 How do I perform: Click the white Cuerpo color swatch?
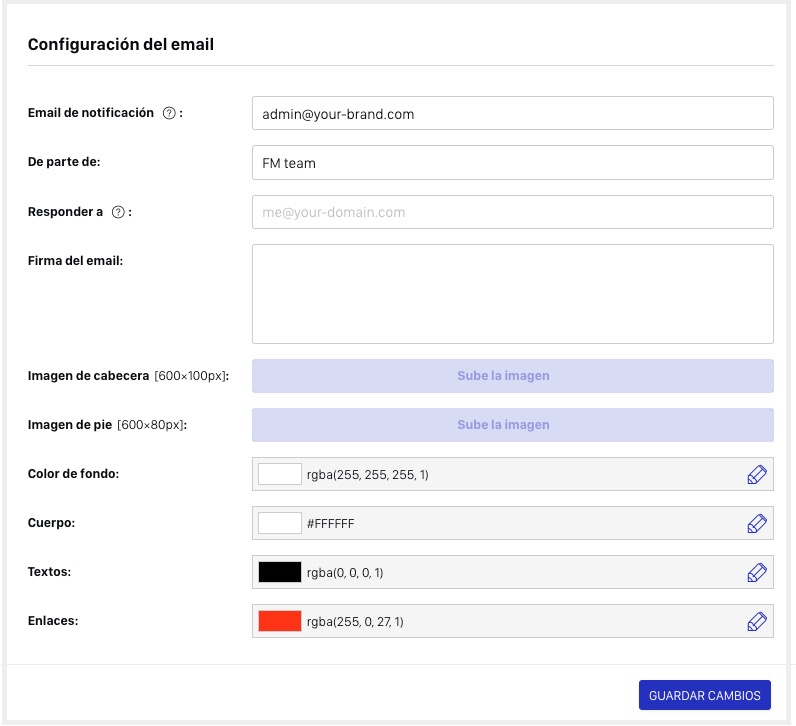tap(280, 523)
